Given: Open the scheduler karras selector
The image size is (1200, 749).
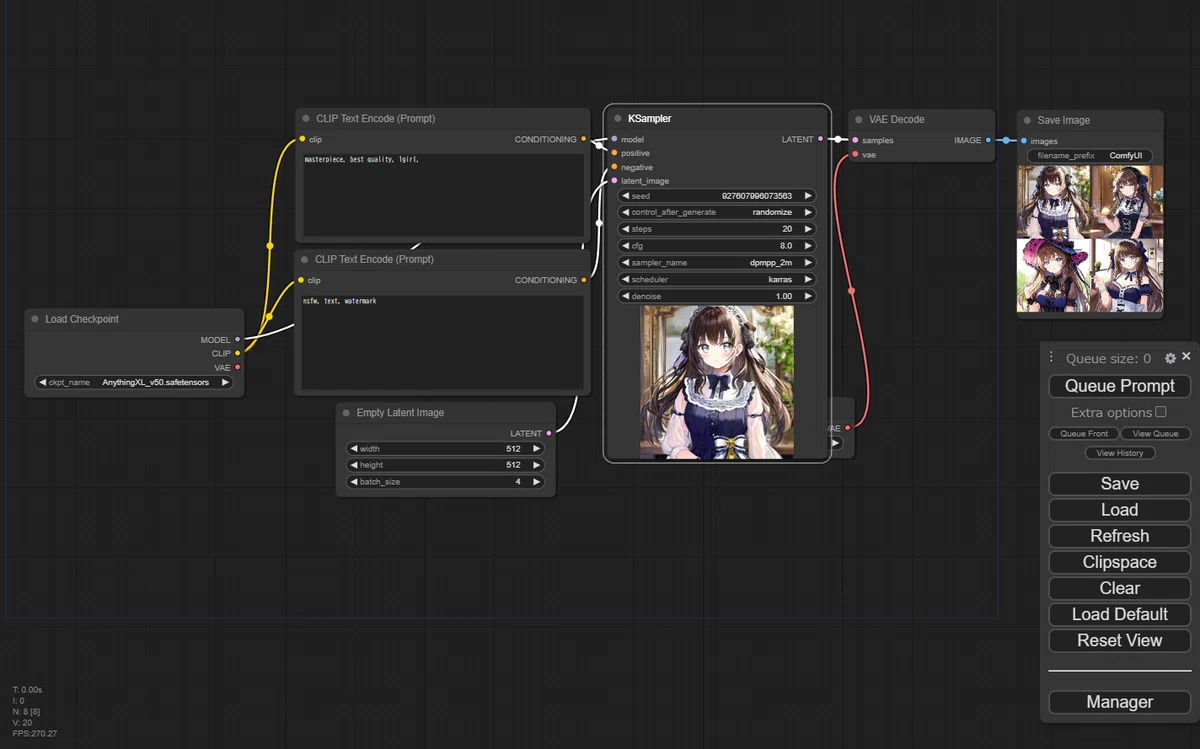Looking at the screenshot, I should [717, 280].
